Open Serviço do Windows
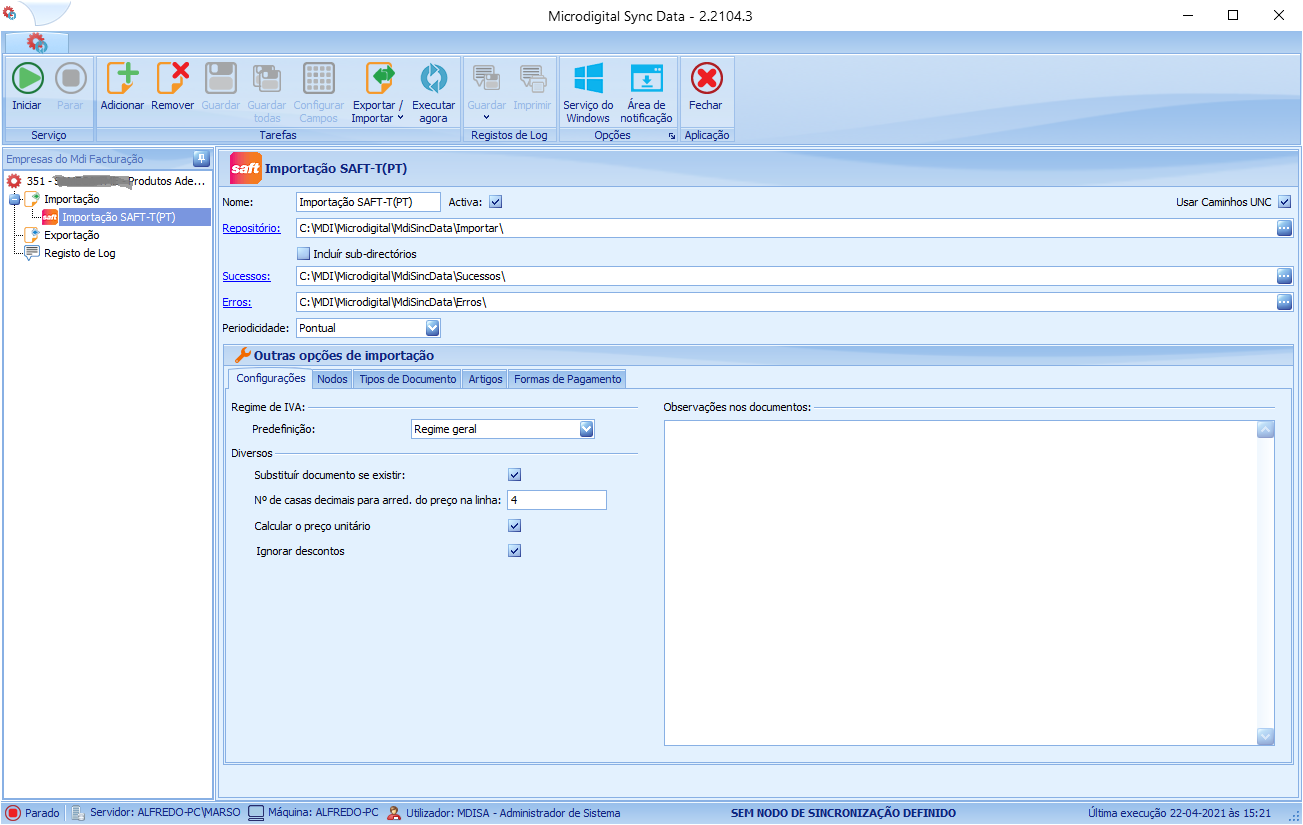This screenshot has height=825, width=1303. click(588, 92)
